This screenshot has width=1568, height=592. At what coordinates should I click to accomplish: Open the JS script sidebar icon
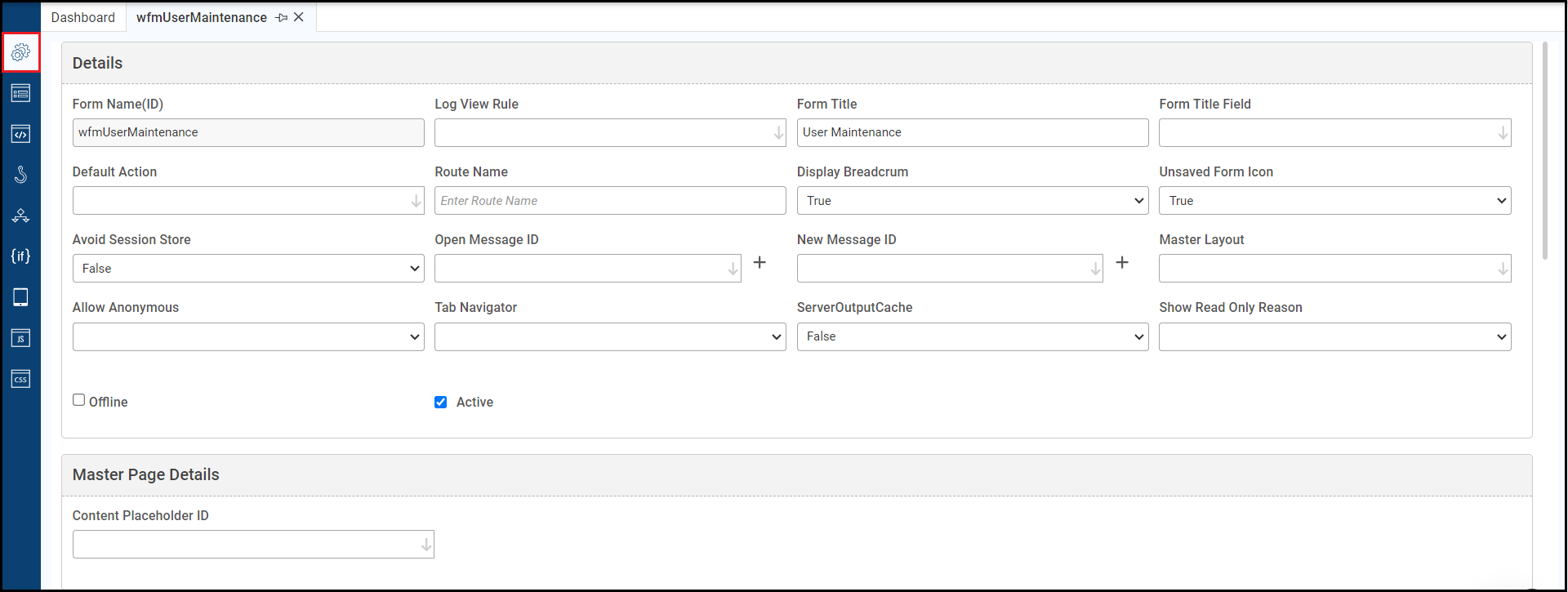[x=20, y=338]
